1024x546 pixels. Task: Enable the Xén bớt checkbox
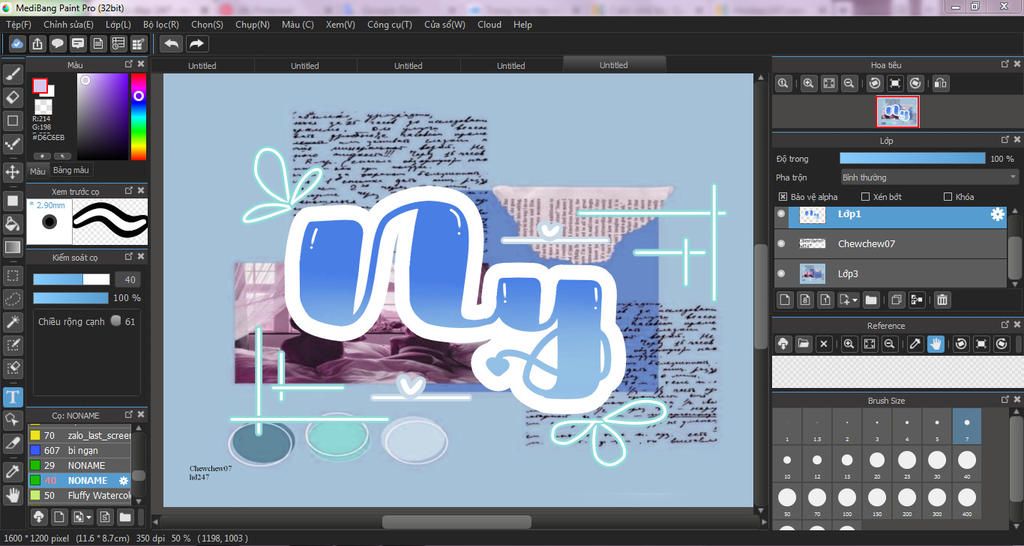point(865,197)
